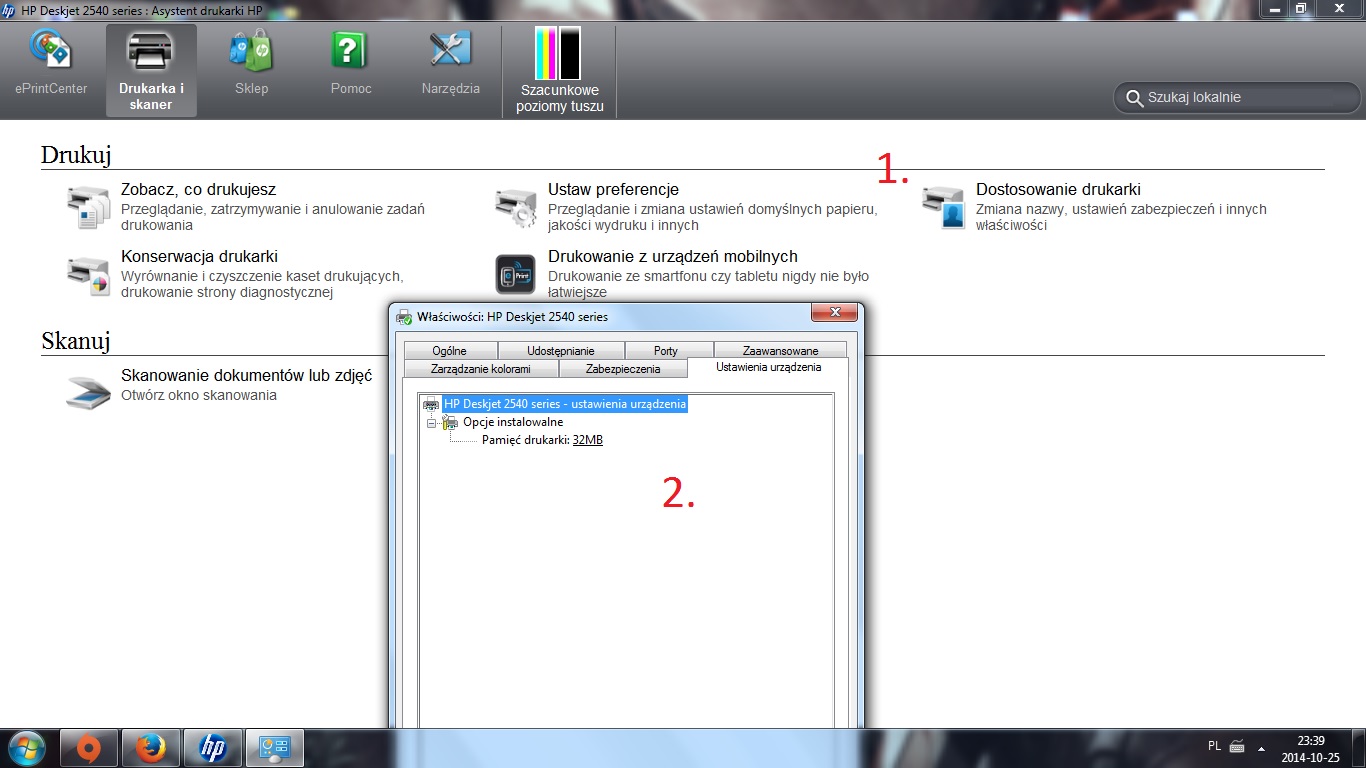
Task: Select the Ustawienia urządzenia tab
Action: (x=768, y=367)
